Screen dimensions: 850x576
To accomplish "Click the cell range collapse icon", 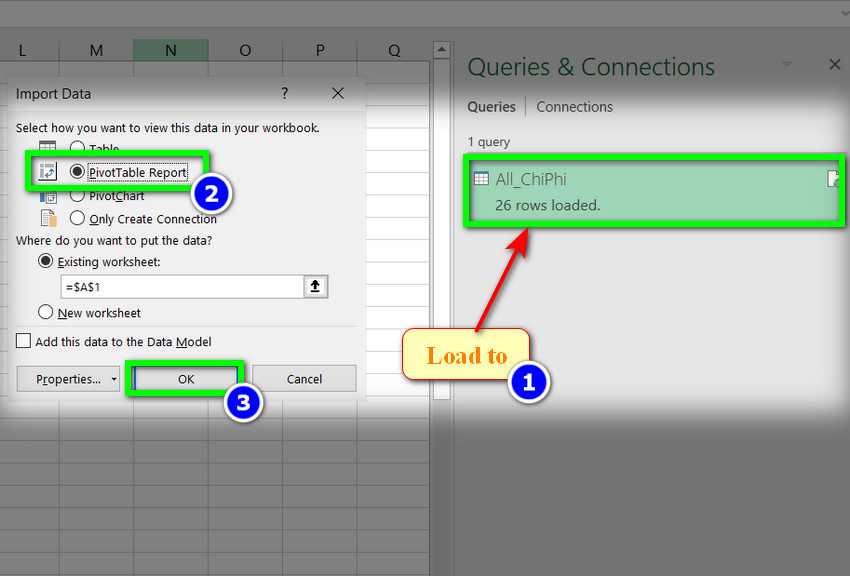I will coord(315,286).
